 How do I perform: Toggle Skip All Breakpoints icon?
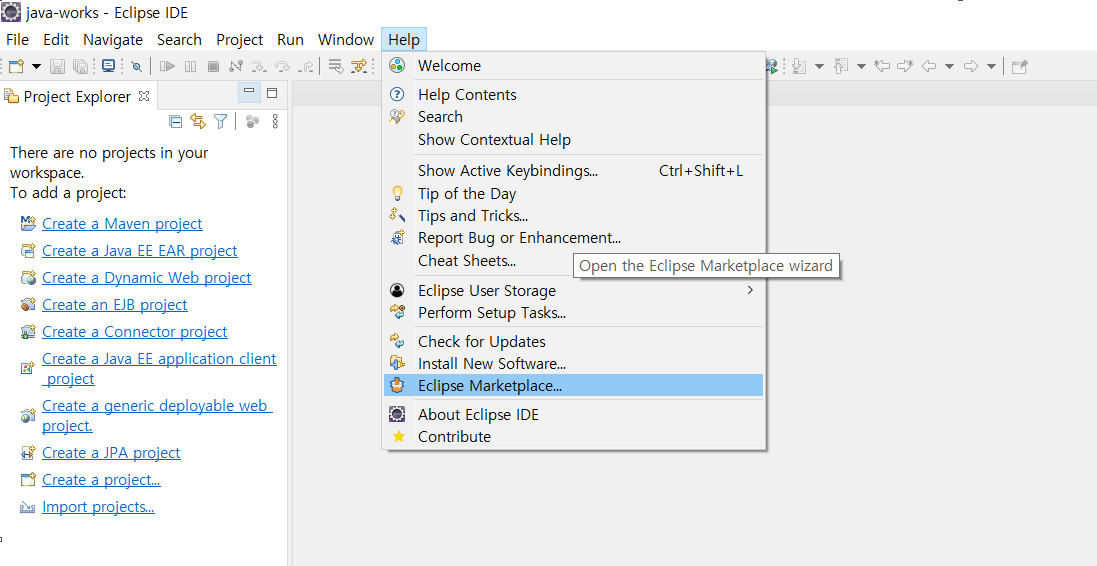click(136, 66)
